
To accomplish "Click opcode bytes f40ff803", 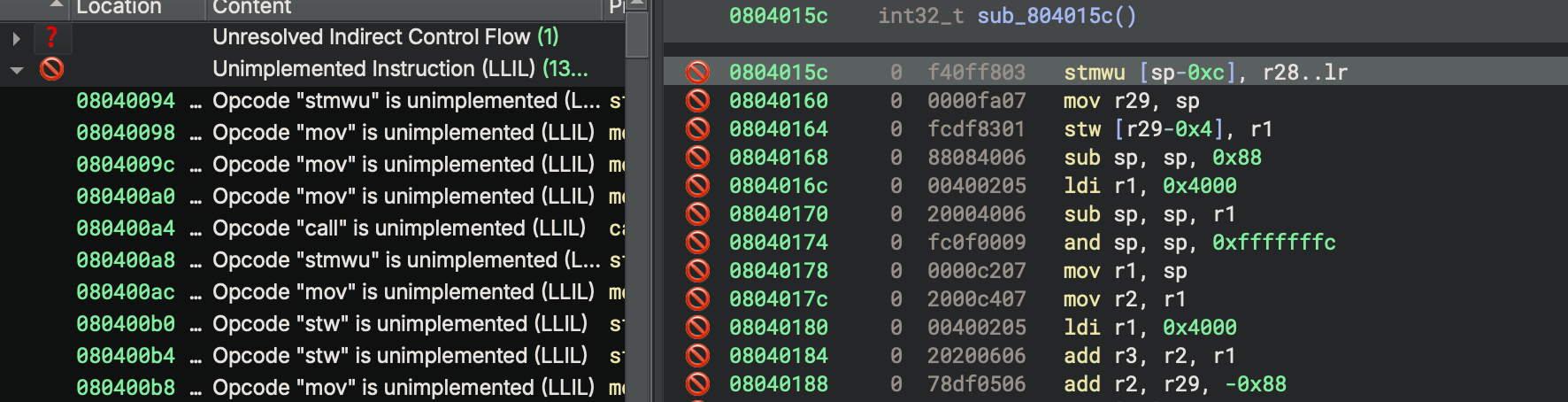I will (x=976, y=73).
